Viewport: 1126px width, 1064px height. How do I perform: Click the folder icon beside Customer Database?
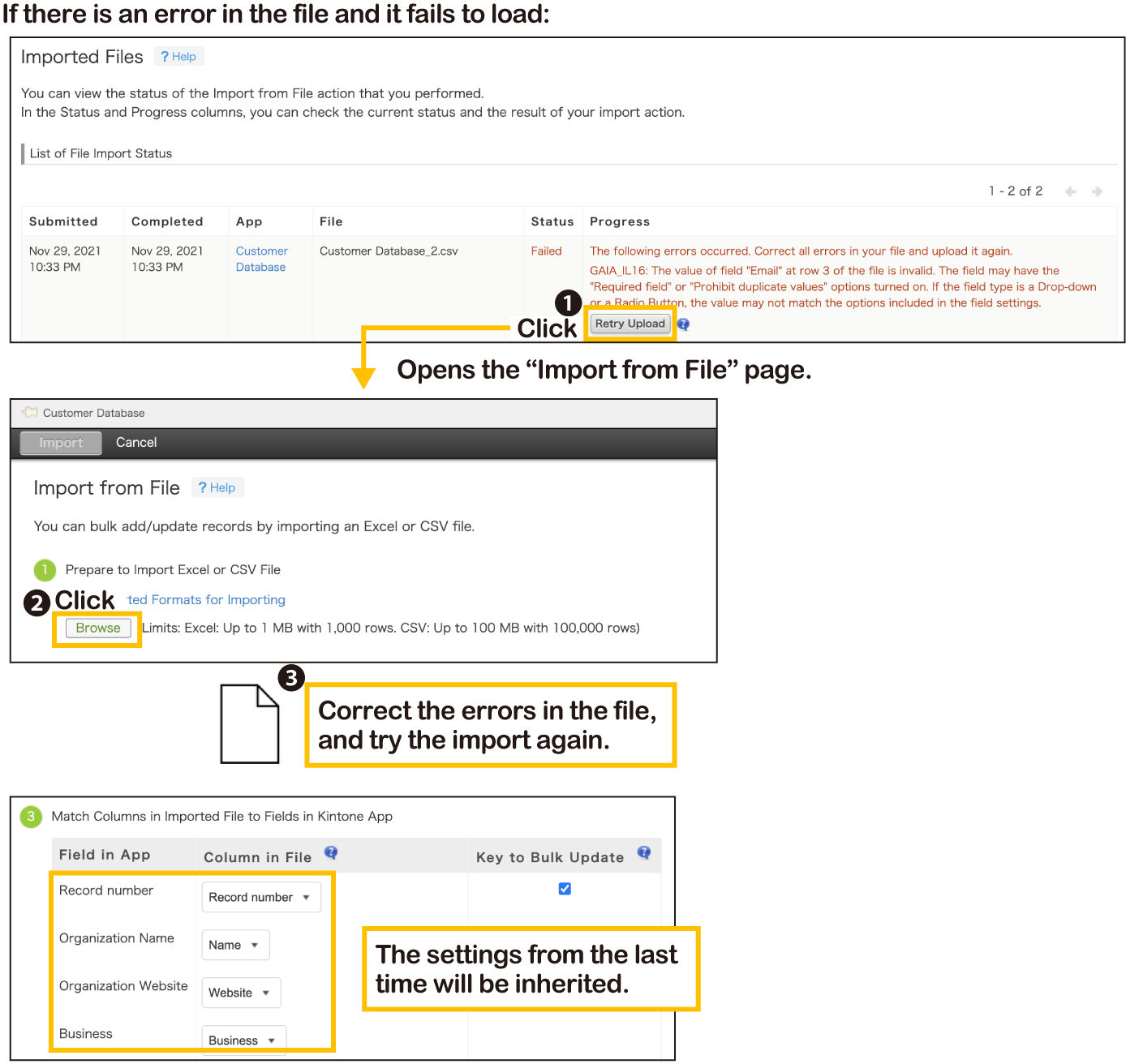coord(30,412)
